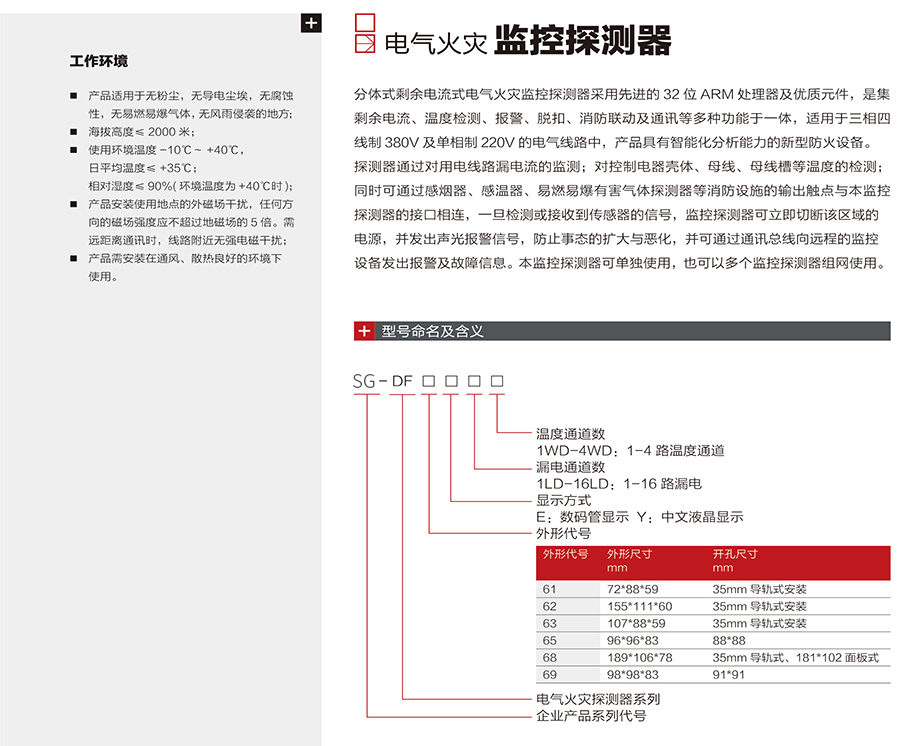Click the 温度通道数 label
Viewport: 900px width, 746px height.
point(571,434)
